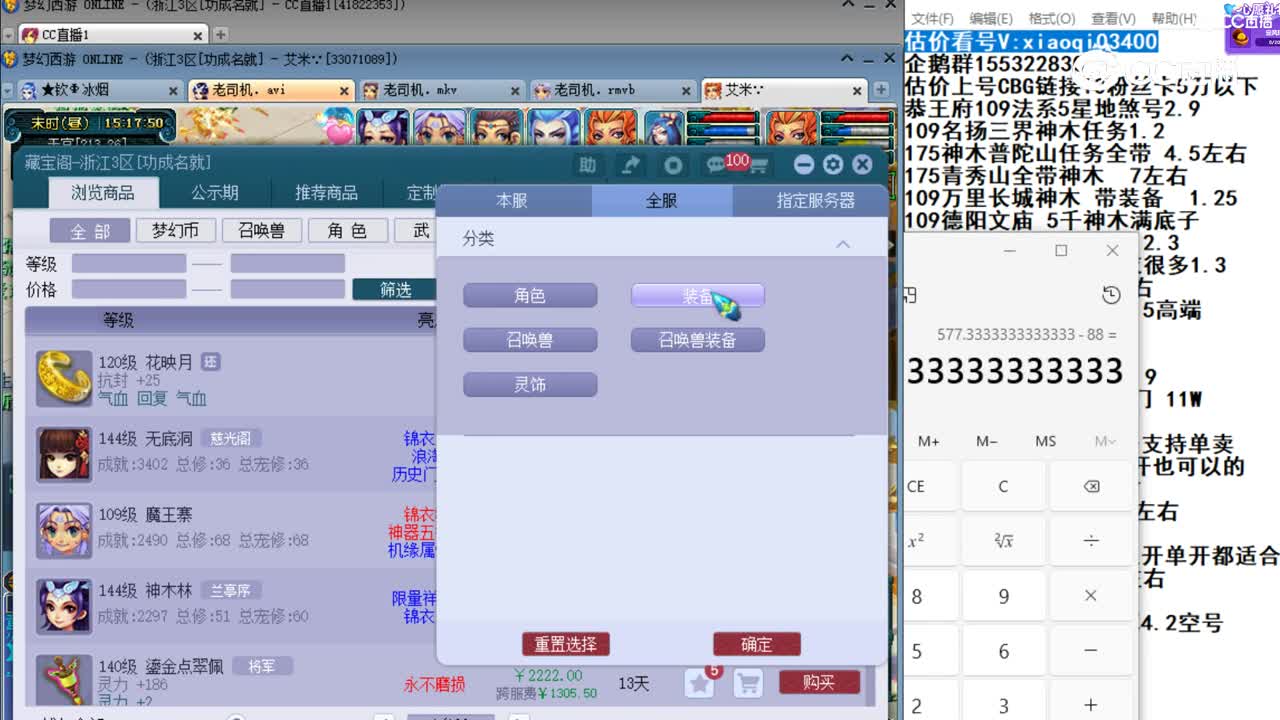The image size is (1280, 720).
Task: Open Notepad 格式(O) menu
Action: coord(1052,19)
